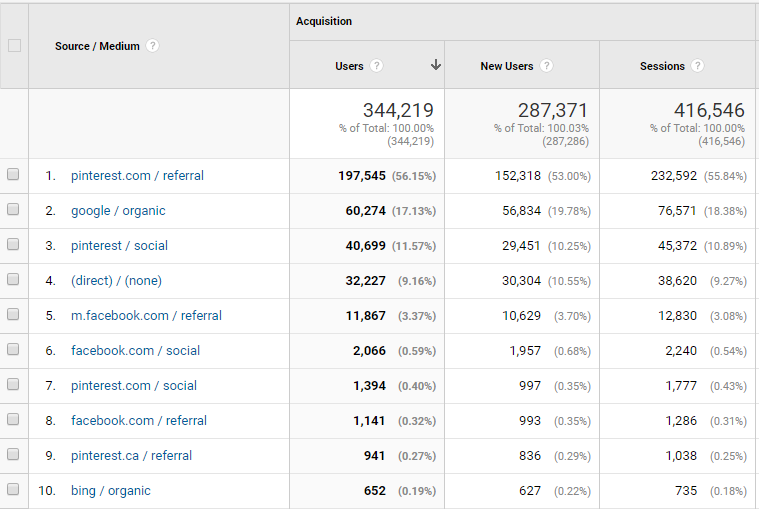
Task: Select total Sessions value 416,546
Action: (709, 110)
